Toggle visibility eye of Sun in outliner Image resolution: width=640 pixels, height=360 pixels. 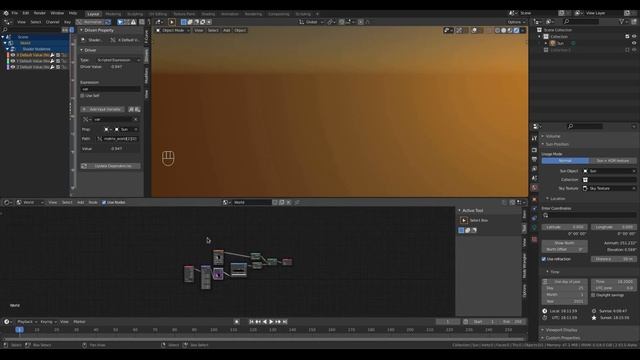634,43
